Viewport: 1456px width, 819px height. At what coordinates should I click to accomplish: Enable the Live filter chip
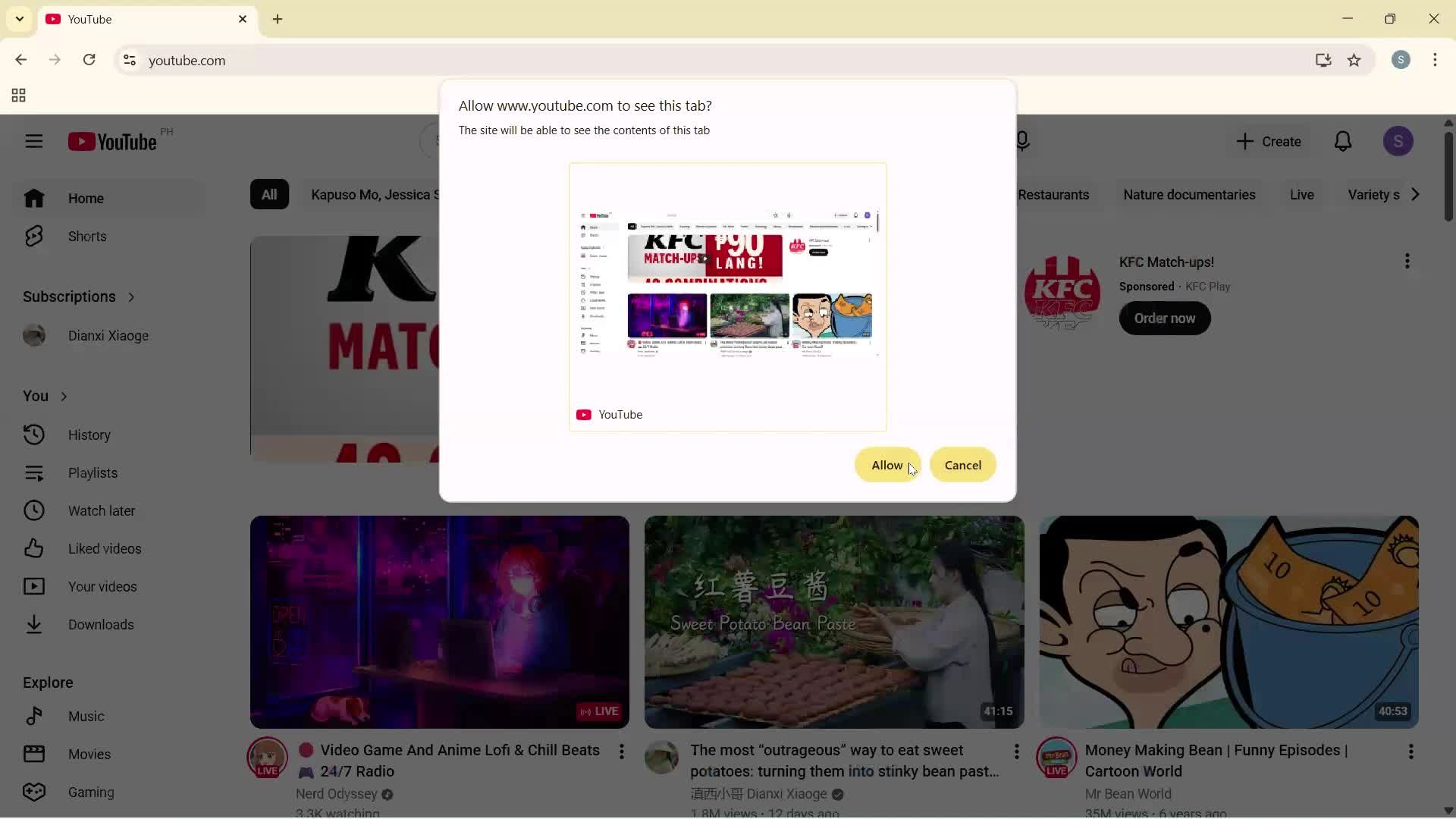pyautogui.click(x=1301, y=194)
